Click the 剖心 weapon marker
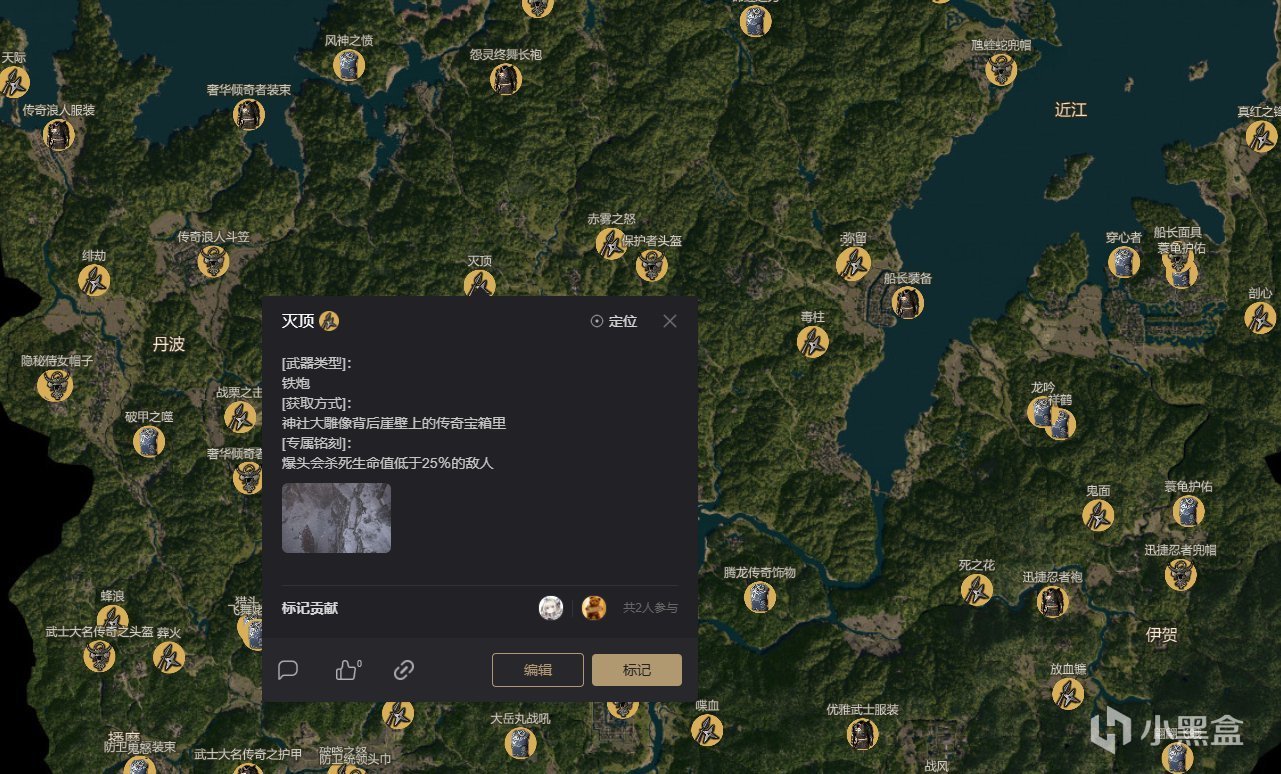Image resolution: width=1281 pixels, height=774 pixels. tap(1260, 318)
